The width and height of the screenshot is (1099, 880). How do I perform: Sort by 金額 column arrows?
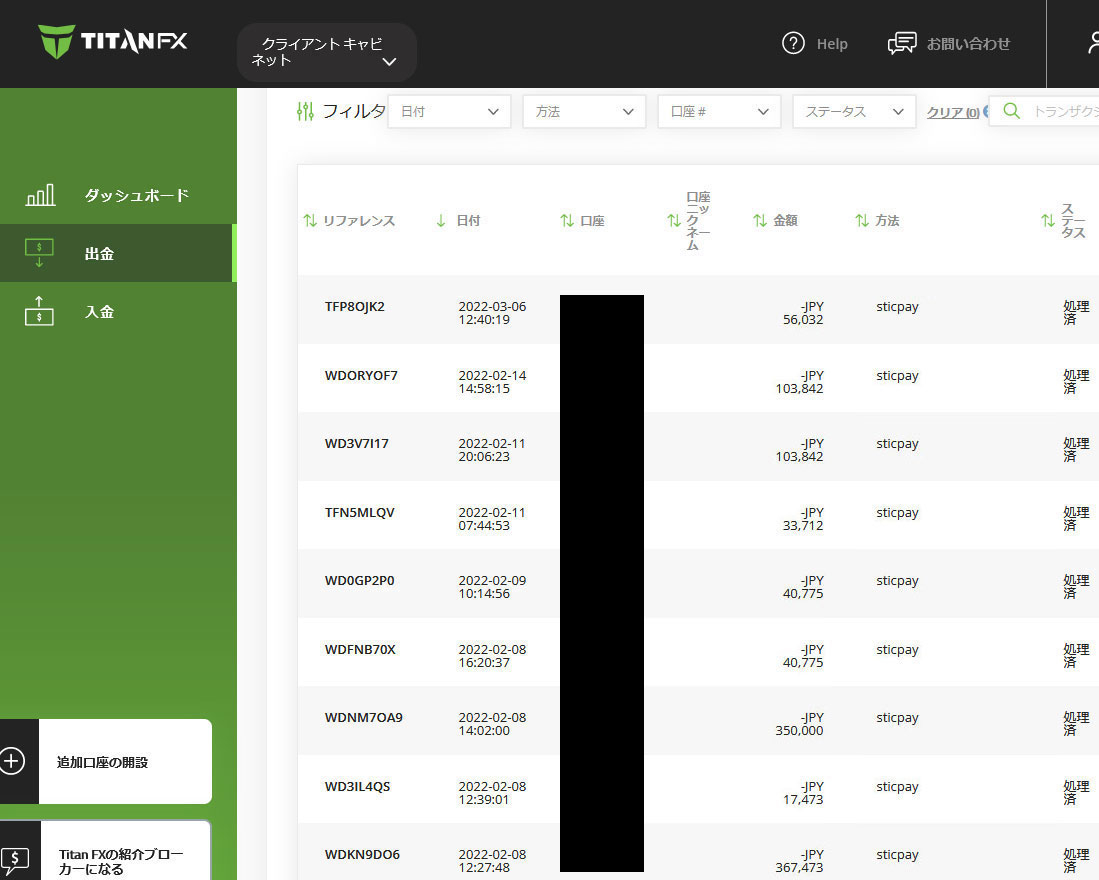click(x=760, y=221)
